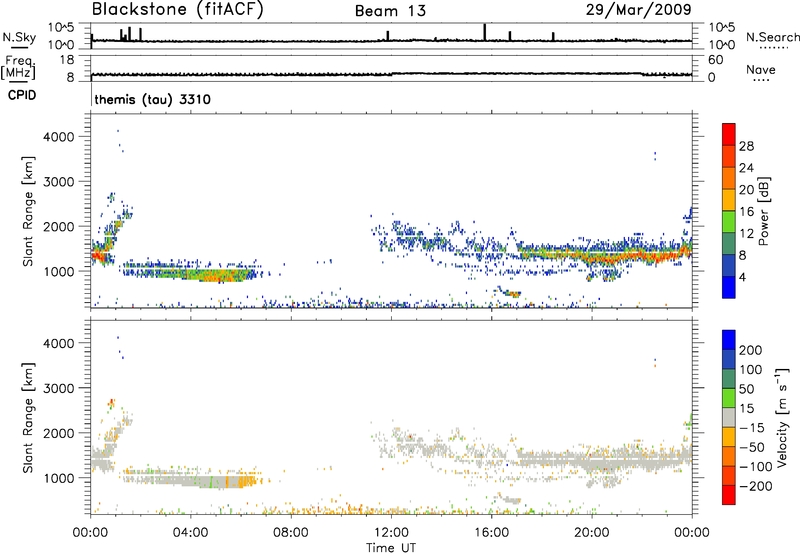Click the tallest noise spike near 16:00

[484, 32]
